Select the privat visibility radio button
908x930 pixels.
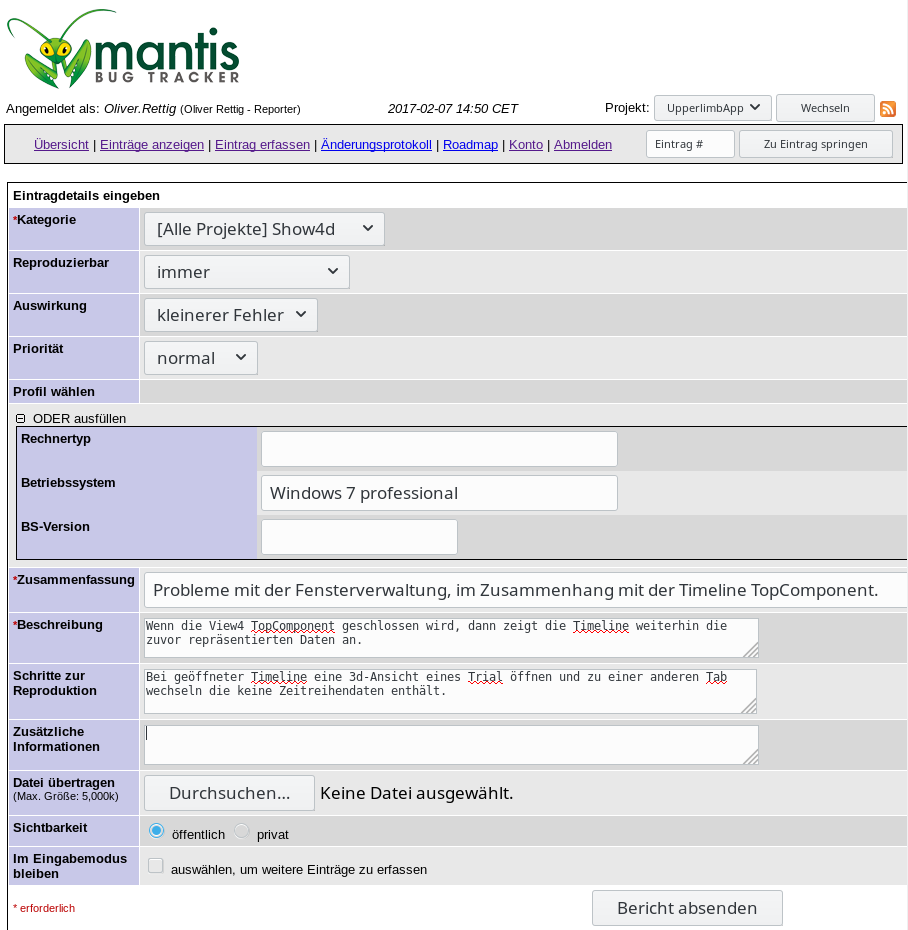[x=241, y=831]
